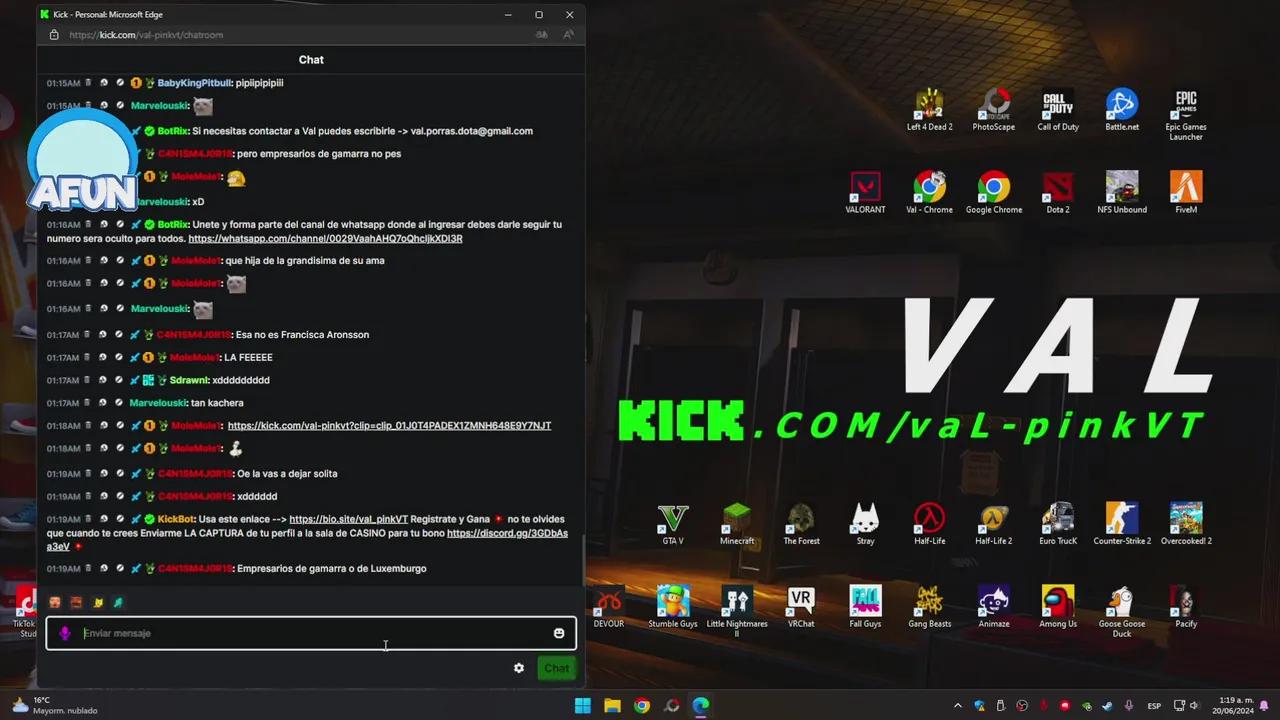Click username BabyKingPitbull in chat

[194, 83]
